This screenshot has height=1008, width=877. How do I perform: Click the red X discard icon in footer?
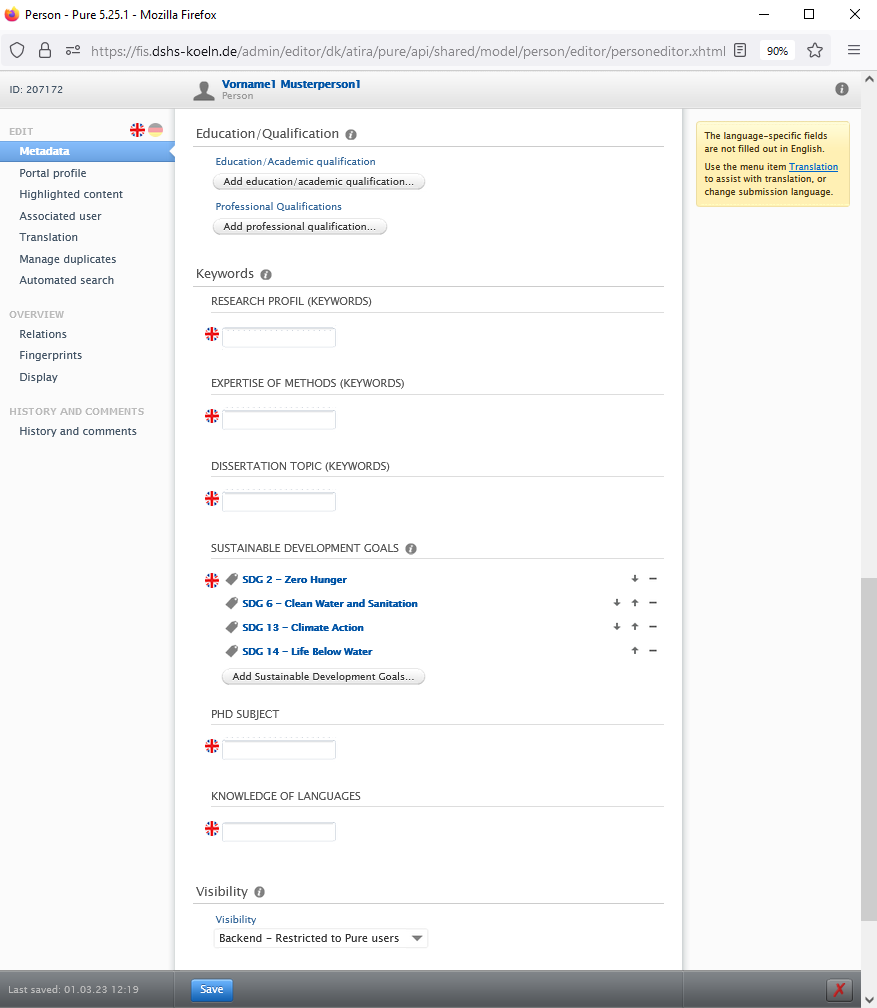(x=839, y=989)
